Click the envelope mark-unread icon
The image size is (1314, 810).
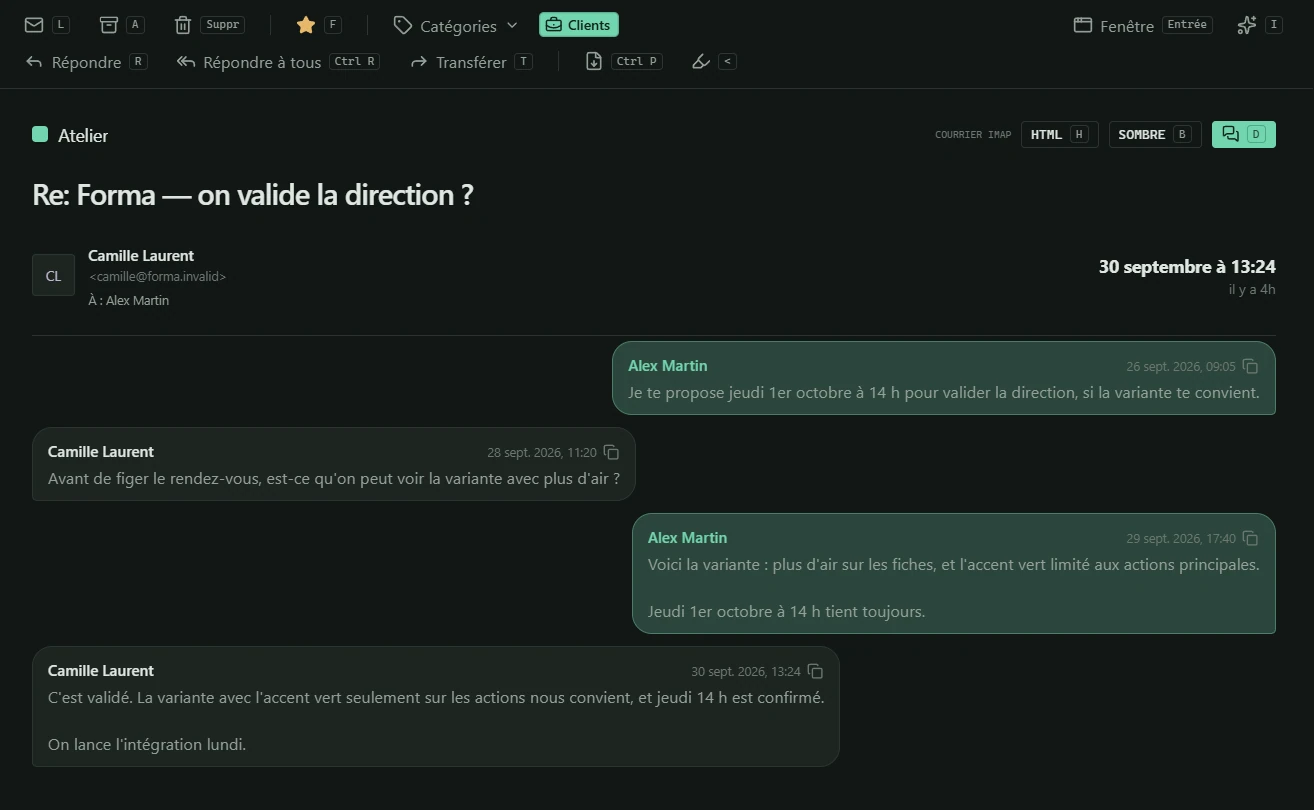point(34,25)
